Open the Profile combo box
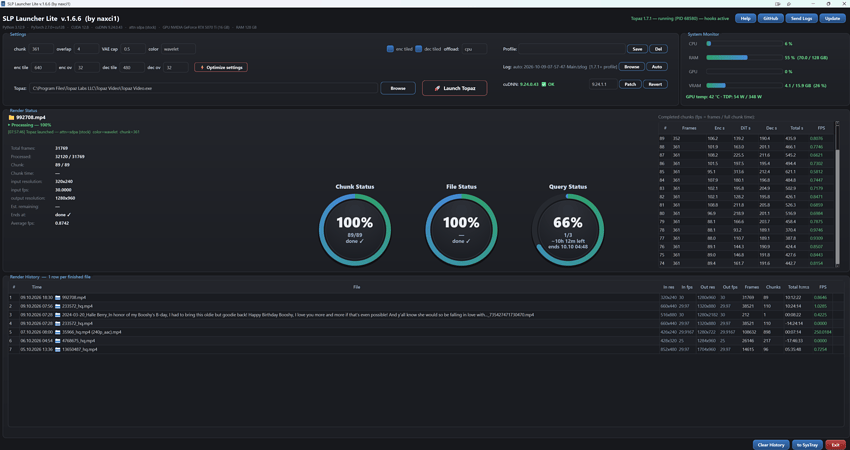Viewport: 850px width, 450px height. click(571, 49)
